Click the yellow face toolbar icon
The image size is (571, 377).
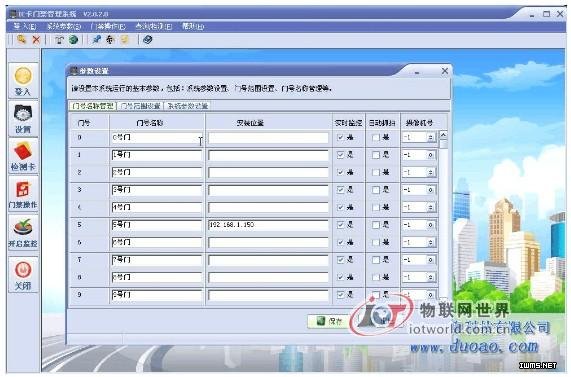pyautogui.click(x=125, y=39)
